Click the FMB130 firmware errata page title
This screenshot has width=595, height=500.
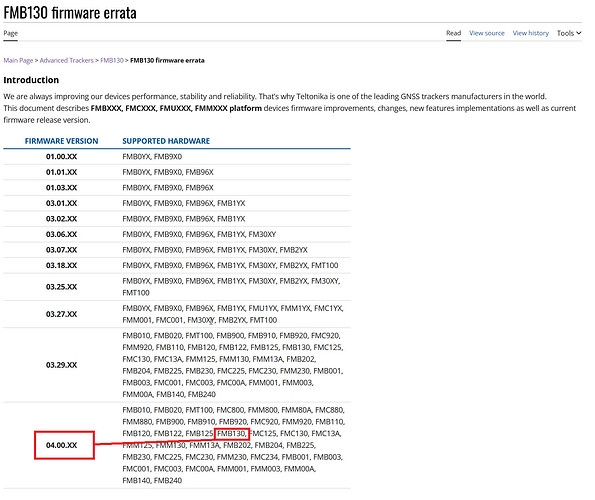click(x=70, y=13)
